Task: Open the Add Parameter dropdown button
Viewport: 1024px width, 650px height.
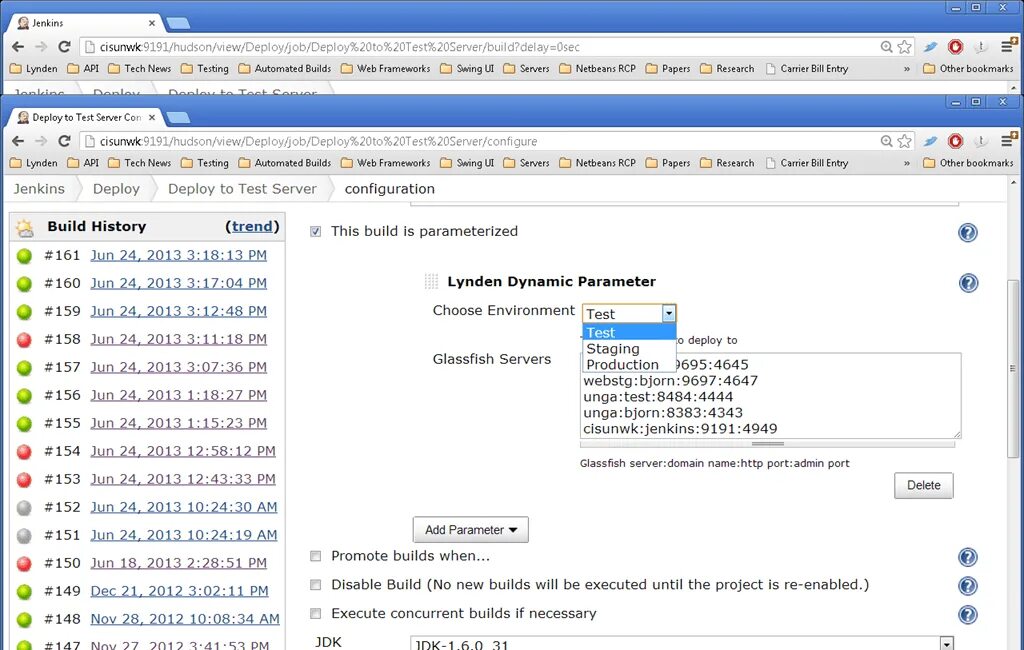Action: coord(470,530)
